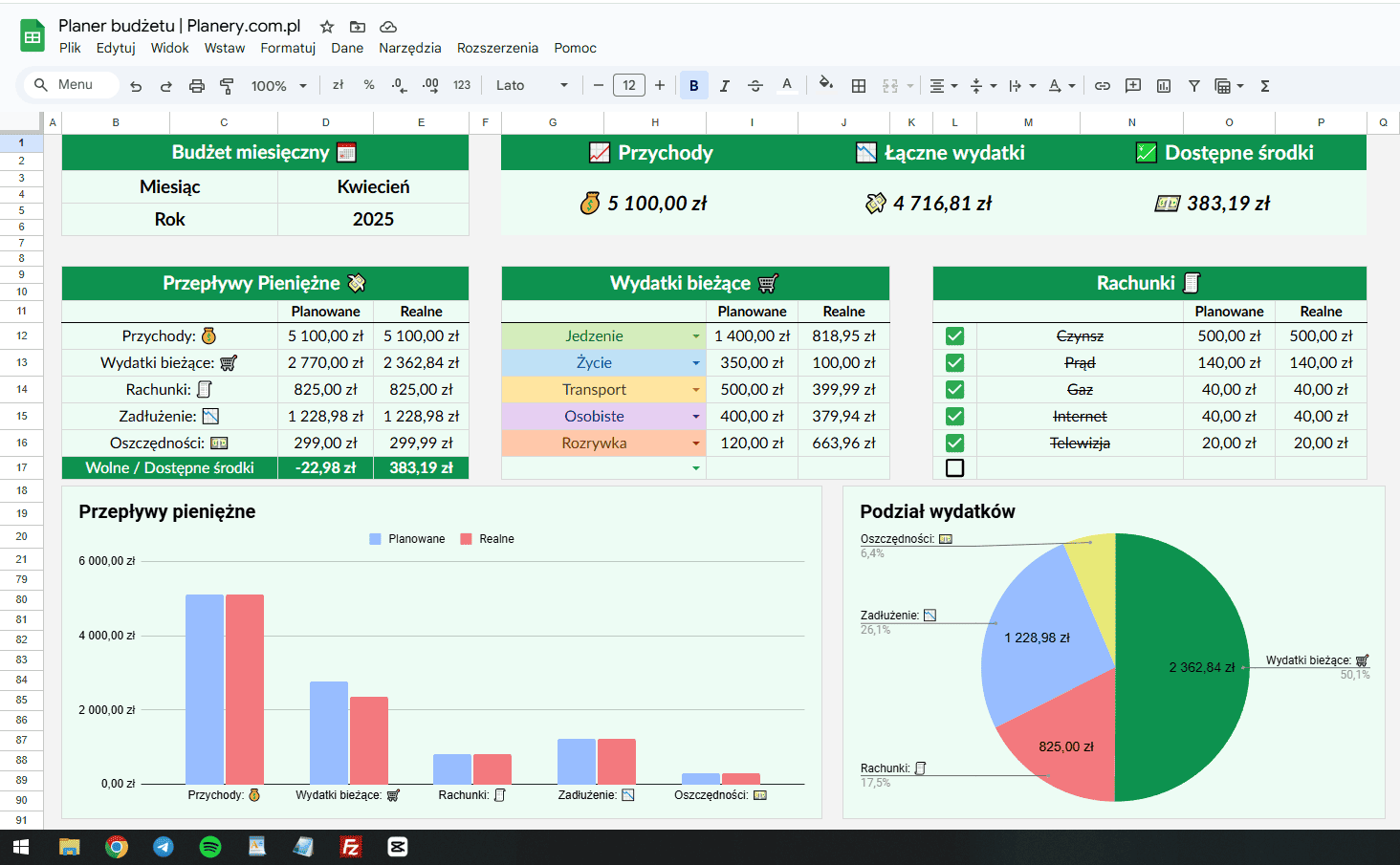Image resolution: width=1400 pixels, height=865 pixels.
Task: Uncheck the Internet bill checkbox
Action: tap(954, 417)
